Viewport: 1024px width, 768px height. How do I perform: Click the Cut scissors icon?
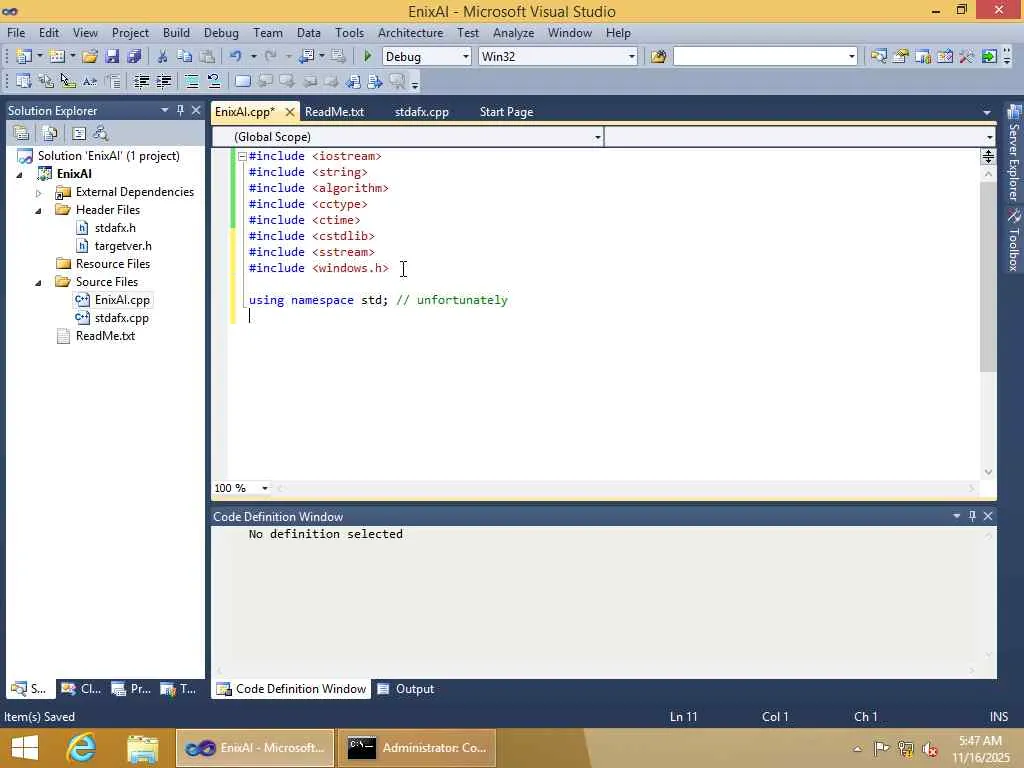point(162,57)
